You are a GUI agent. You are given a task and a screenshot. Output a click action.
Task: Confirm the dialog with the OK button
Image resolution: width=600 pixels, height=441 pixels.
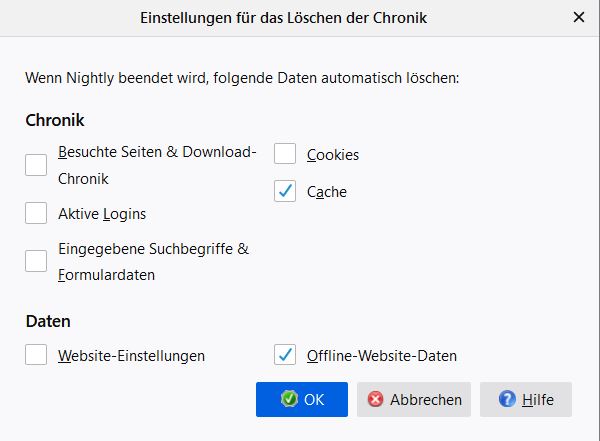(302, 399)
